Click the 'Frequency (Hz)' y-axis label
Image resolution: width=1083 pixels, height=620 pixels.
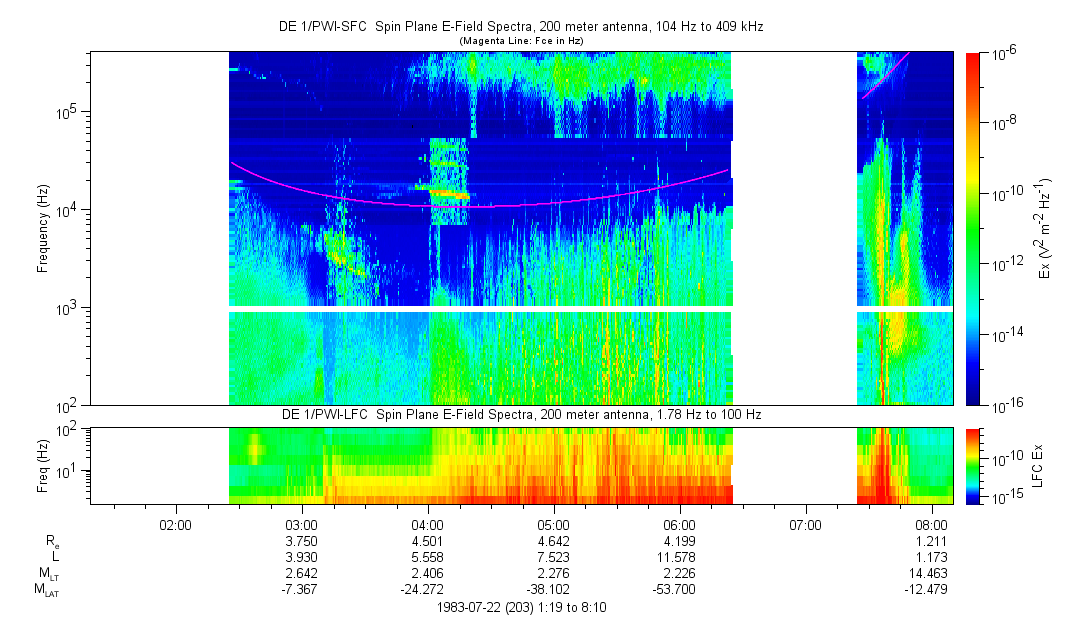pos(43,228)
